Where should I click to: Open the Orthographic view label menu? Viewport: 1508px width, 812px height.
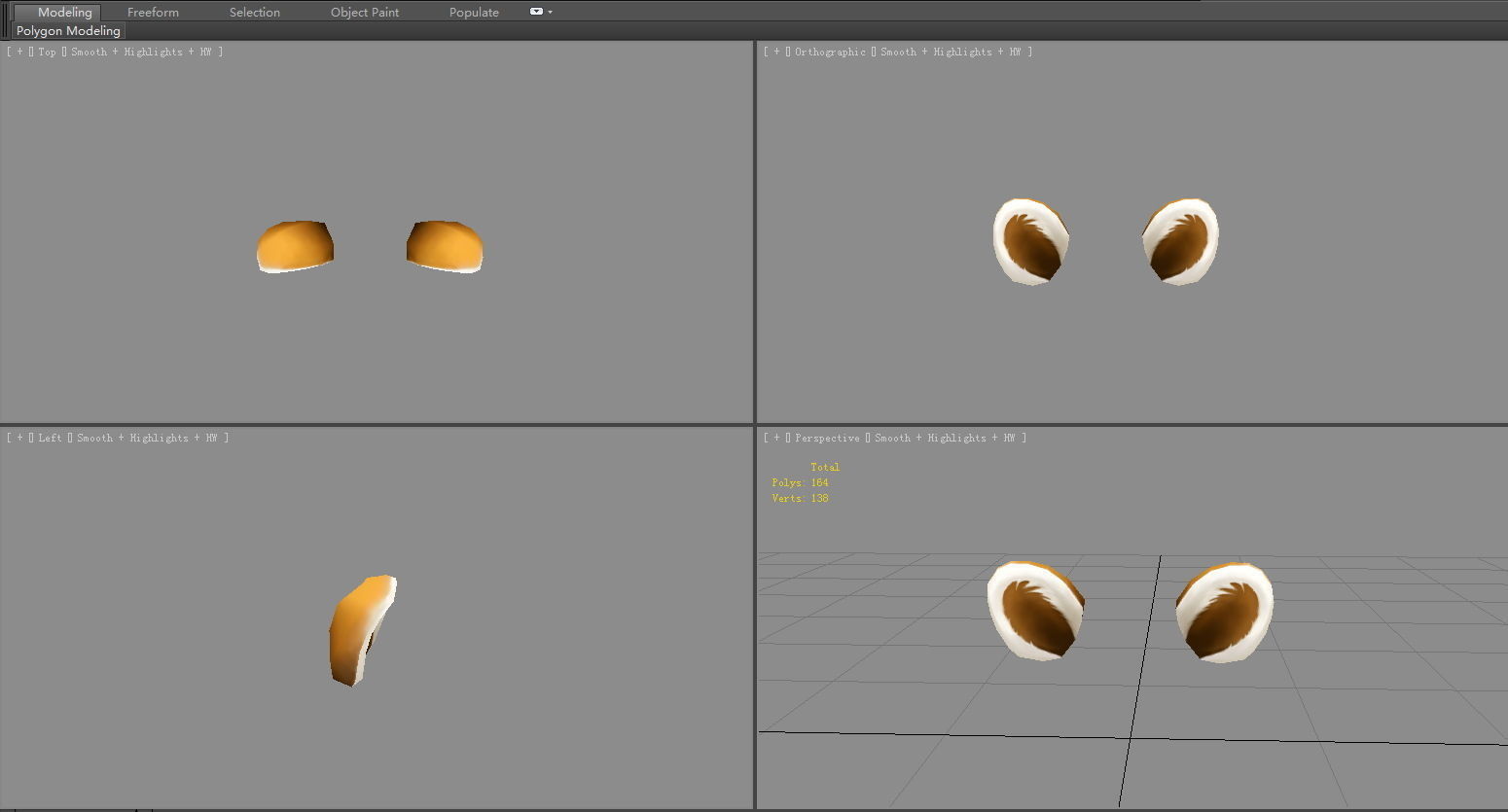tap(830, 53)
